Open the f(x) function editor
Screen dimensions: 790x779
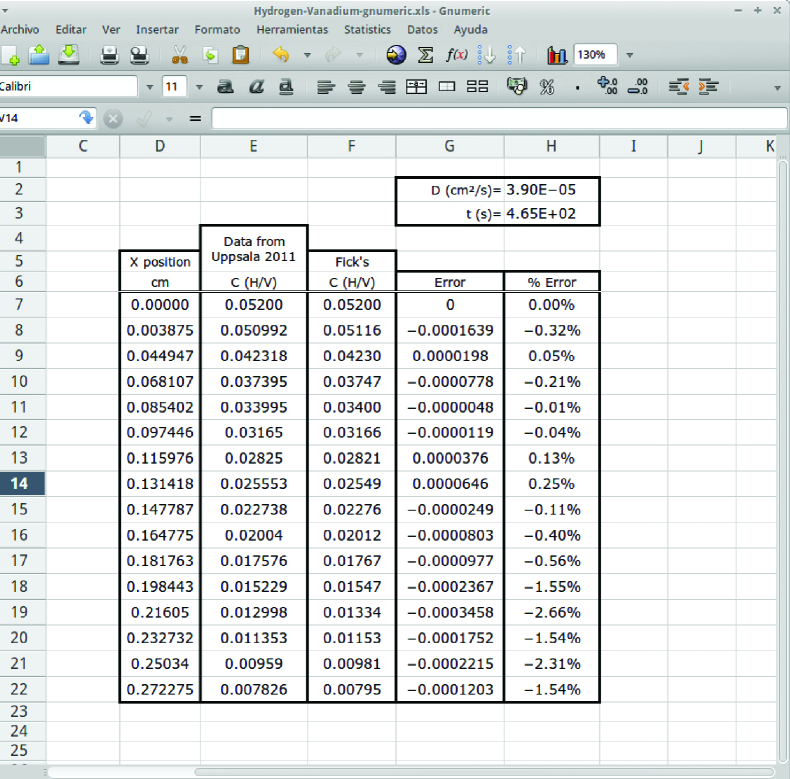click(x=456, y=55)
